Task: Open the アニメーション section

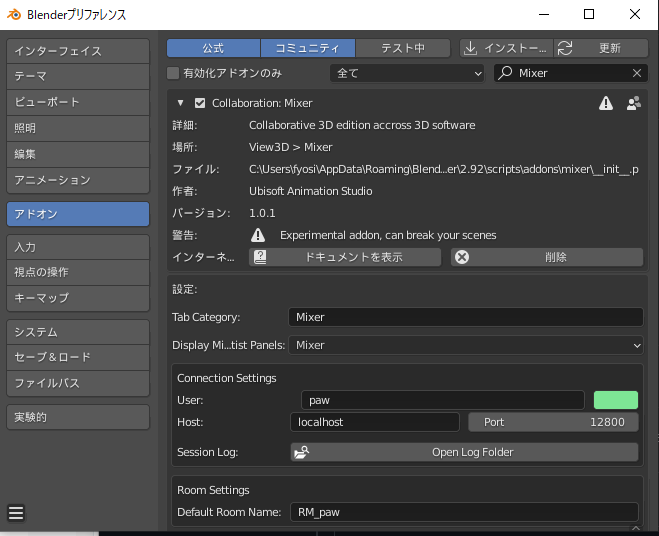Action: (x=78, y=180)
